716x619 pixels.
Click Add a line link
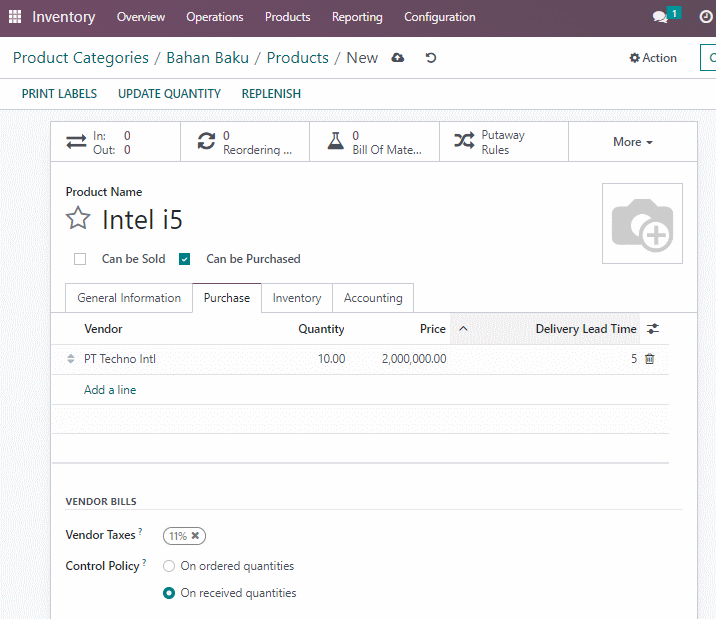tap(110, 390)
